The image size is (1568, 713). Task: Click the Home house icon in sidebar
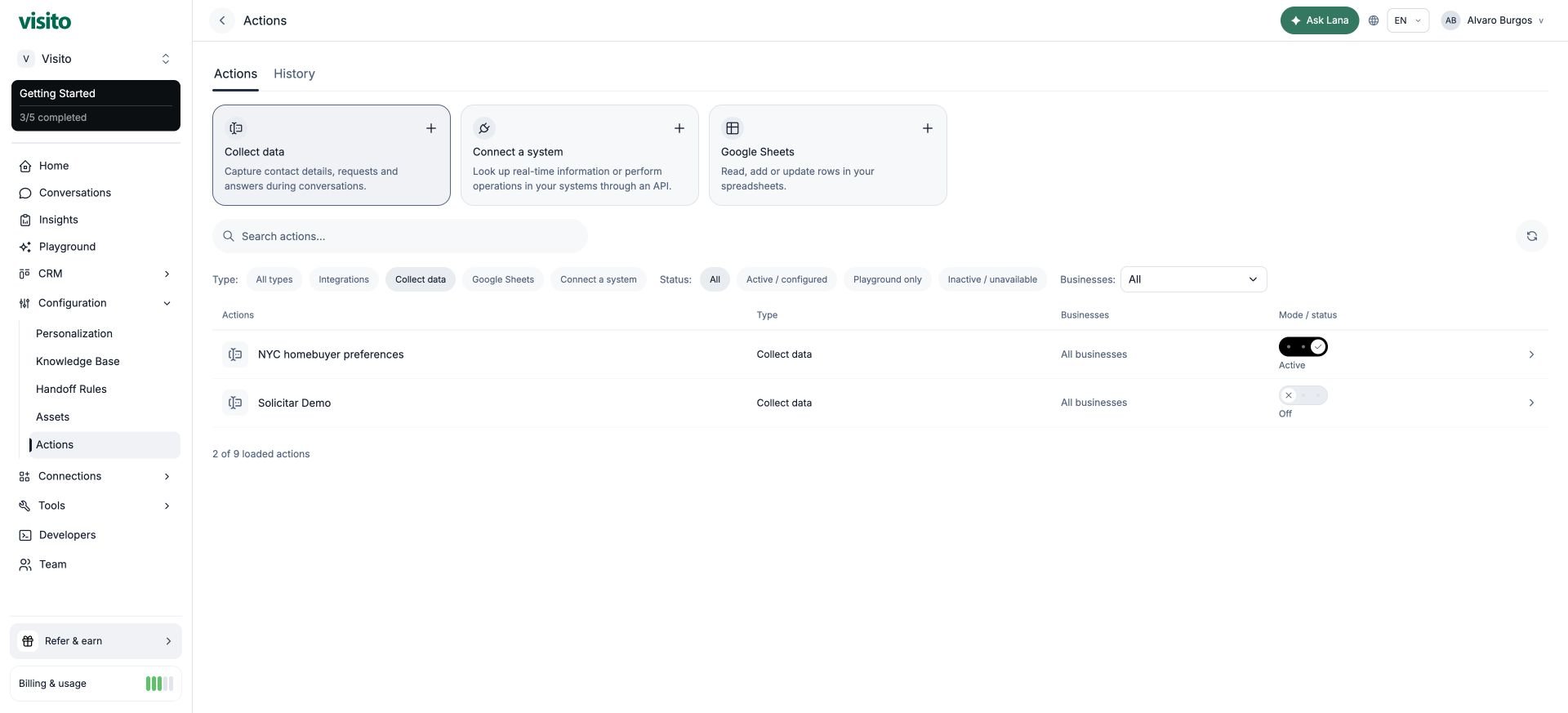pyautogui.click(x=25, y=166)
